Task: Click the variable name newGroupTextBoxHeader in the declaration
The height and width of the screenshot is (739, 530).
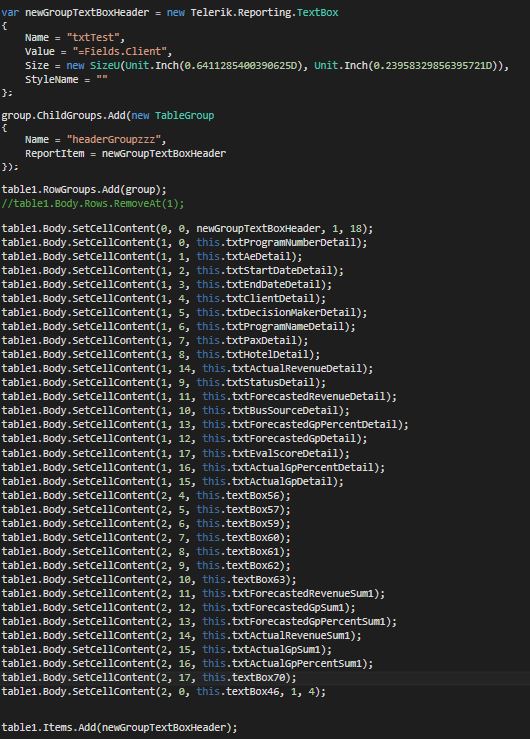Action: click(x=87, y=12)
